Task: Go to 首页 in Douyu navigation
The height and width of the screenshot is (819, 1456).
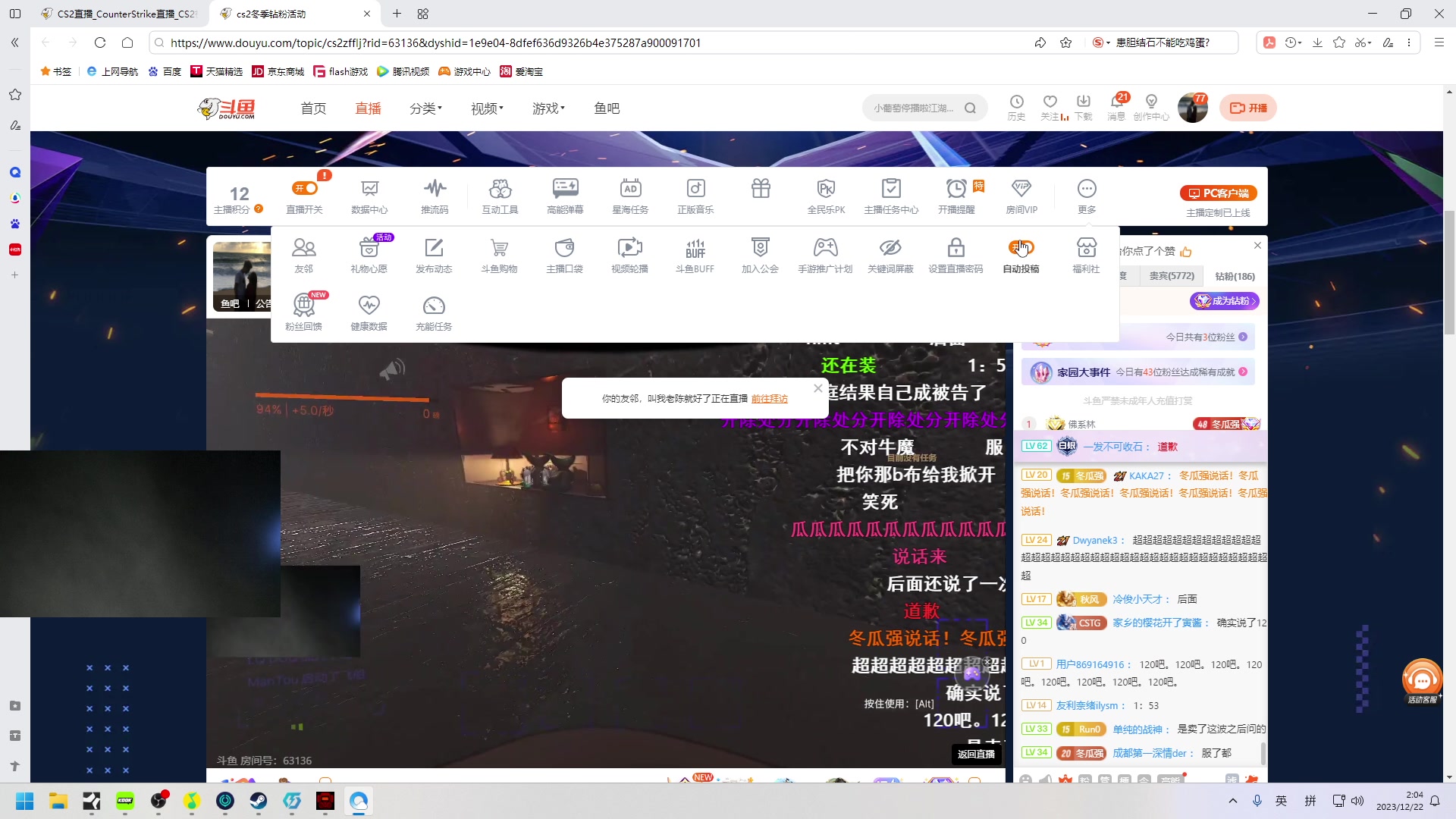Action: point(313,108)
